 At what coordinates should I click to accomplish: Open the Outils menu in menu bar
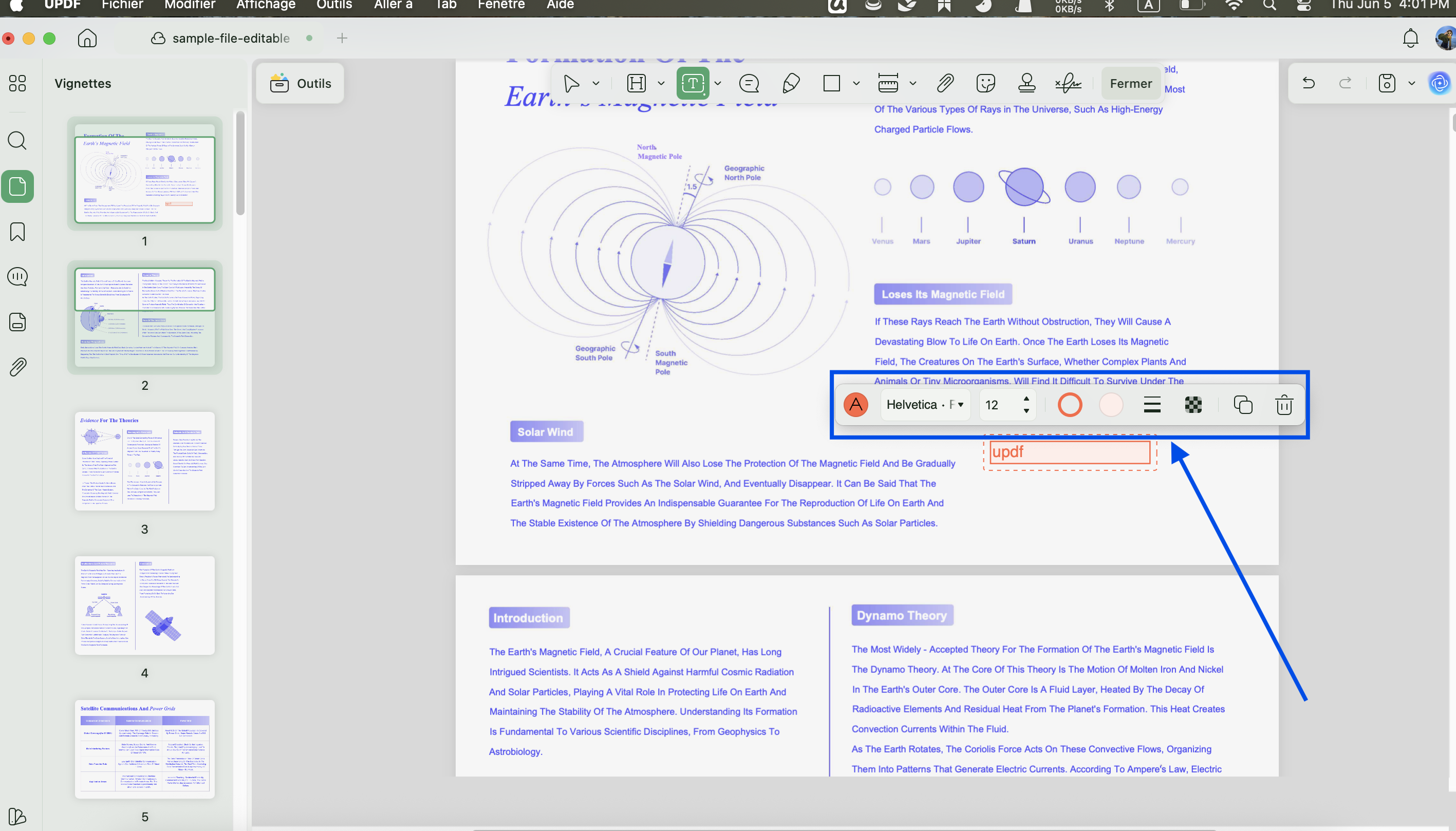(x=334, y=5)
